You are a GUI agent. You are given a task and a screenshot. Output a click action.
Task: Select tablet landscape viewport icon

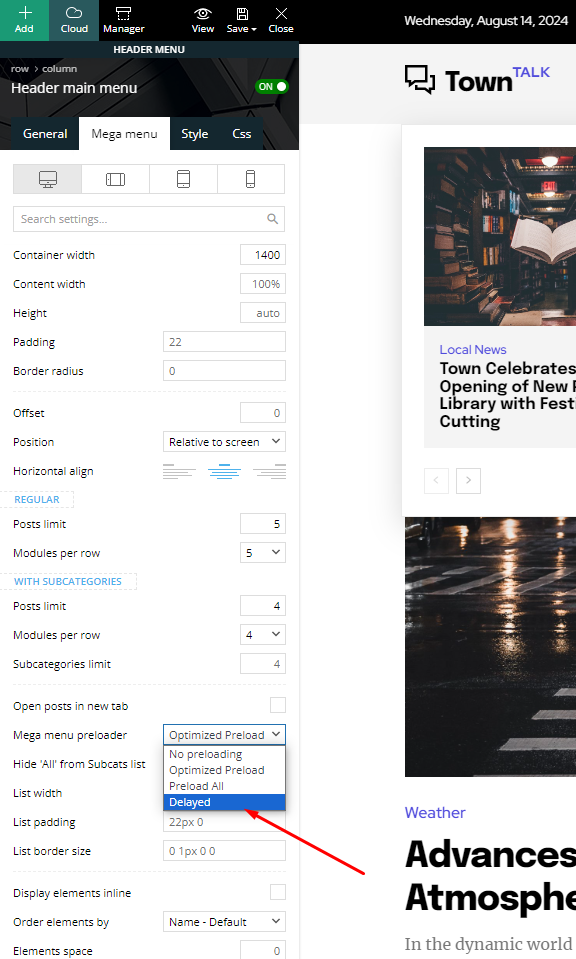(x=116, y=179)
